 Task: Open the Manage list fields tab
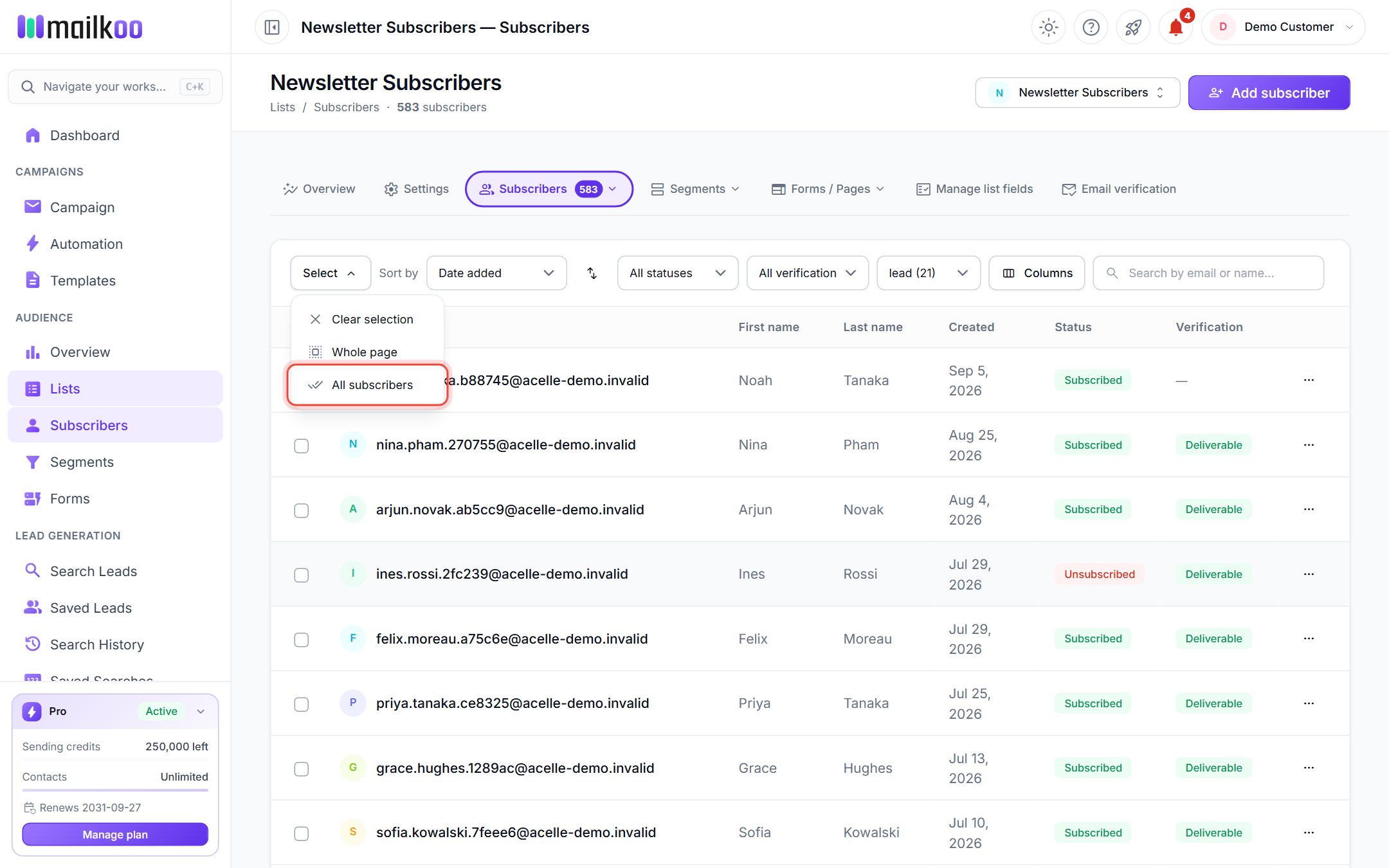(974, 189)
